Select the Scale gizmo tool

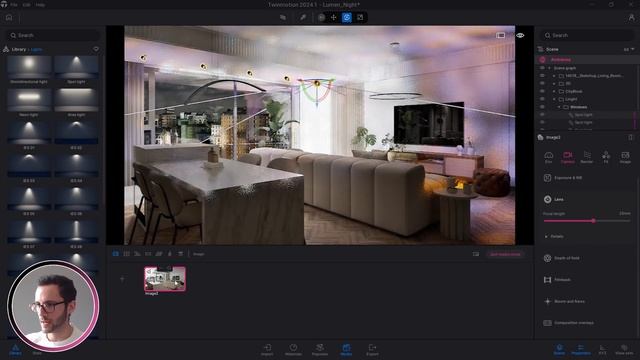[x=360, y=18]
